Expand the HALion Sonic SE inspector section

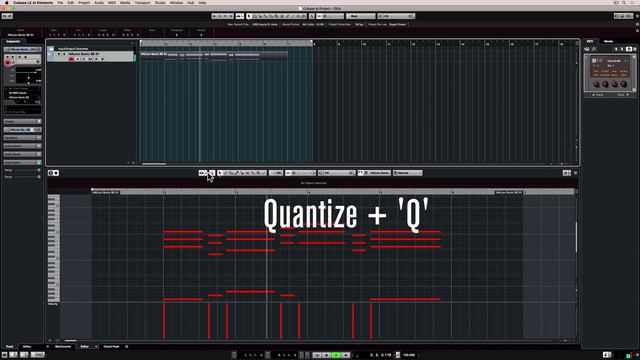point(22,130)
